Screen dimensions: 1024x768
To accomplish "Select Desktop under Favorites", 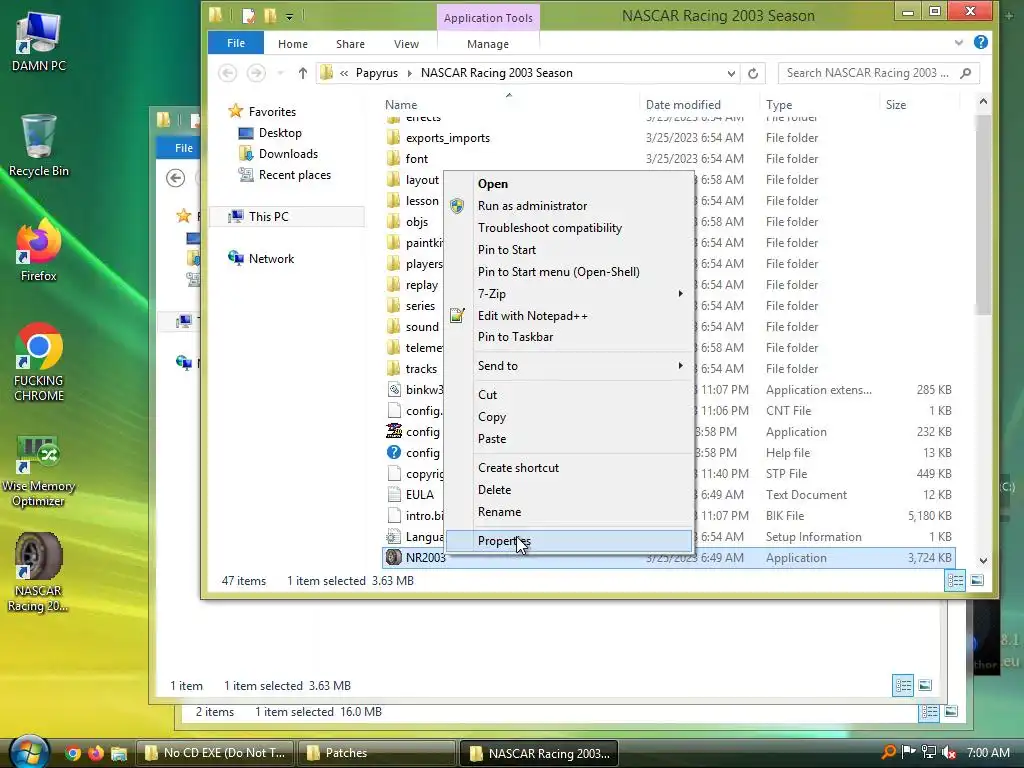I will click(280, 133).
